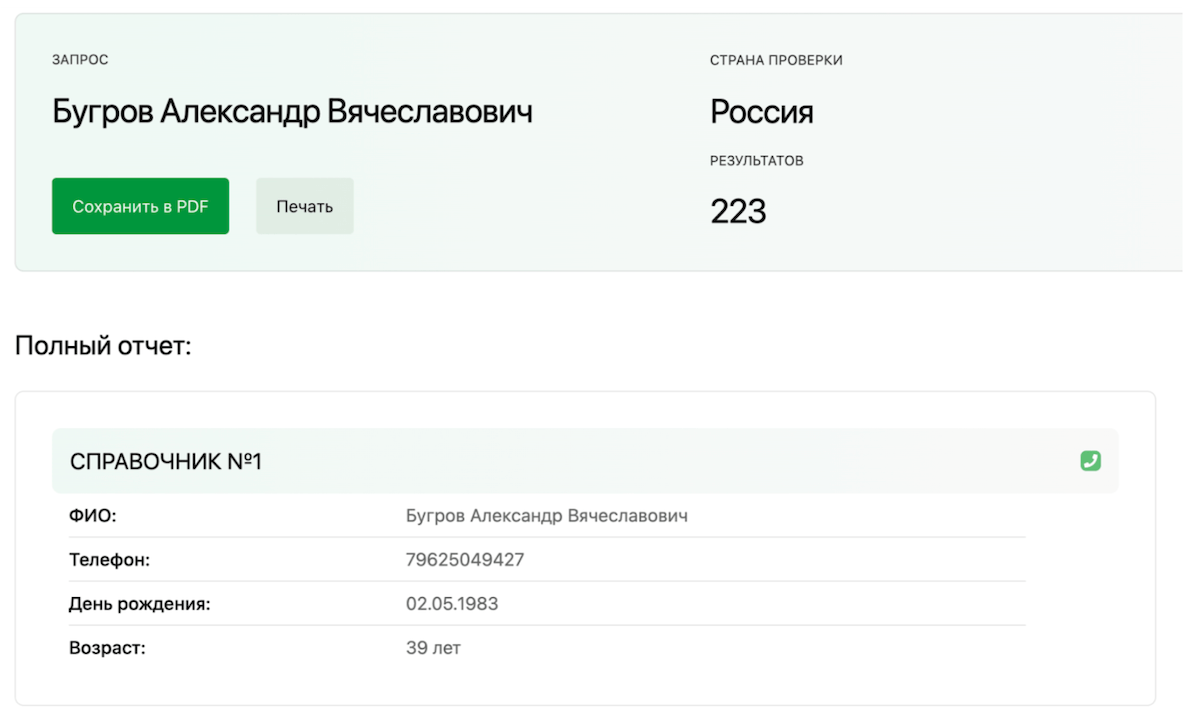Click the green phone icon in Справочник №1
This screenshot has width=1200, height=721.
tap(1090, 461)
